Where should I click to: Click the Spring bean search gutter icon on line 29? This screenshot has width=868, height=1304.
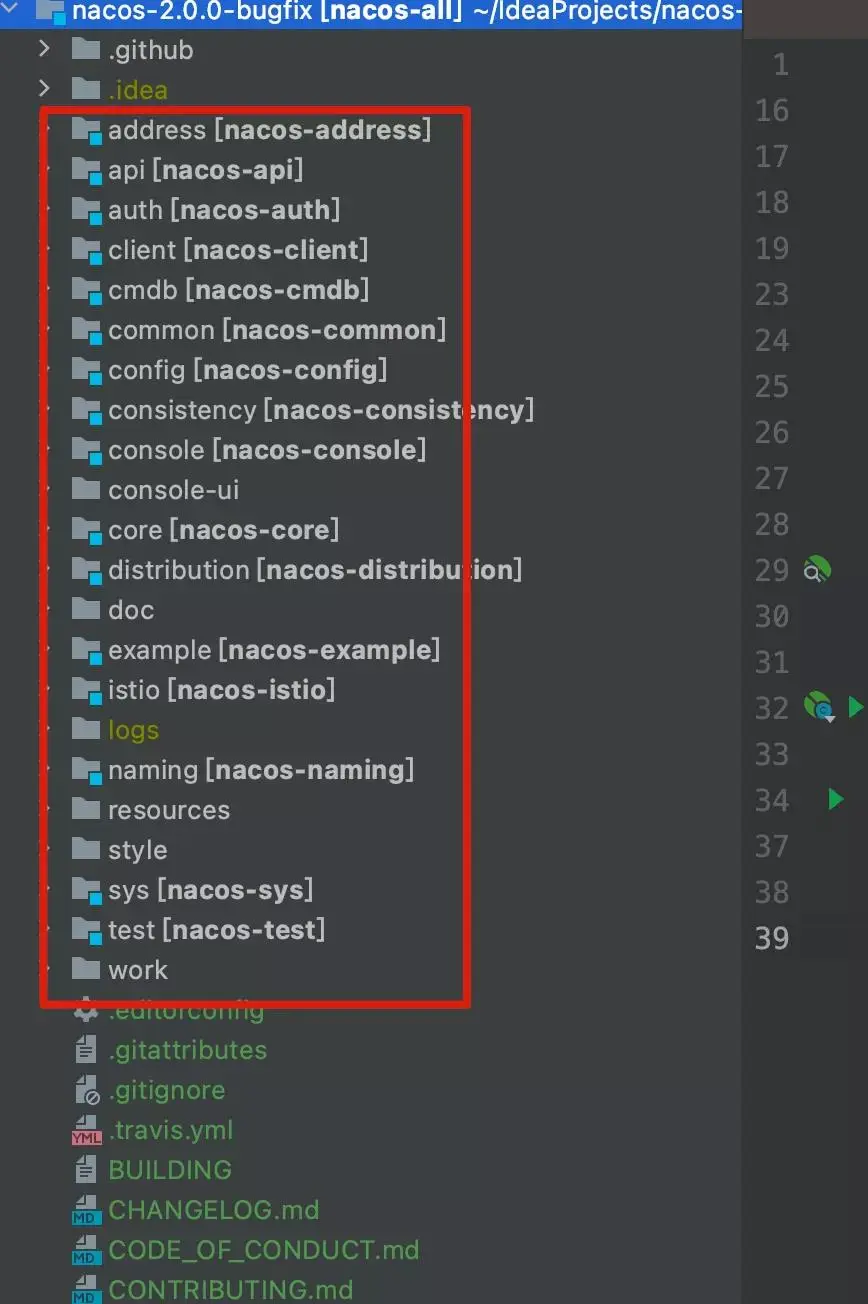(x=817, y=570)
